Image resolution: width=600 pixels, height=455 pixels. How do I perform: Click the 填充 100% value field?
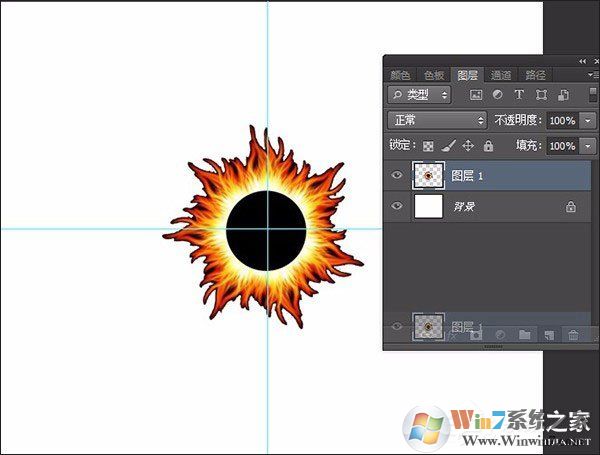click(562, 146)
